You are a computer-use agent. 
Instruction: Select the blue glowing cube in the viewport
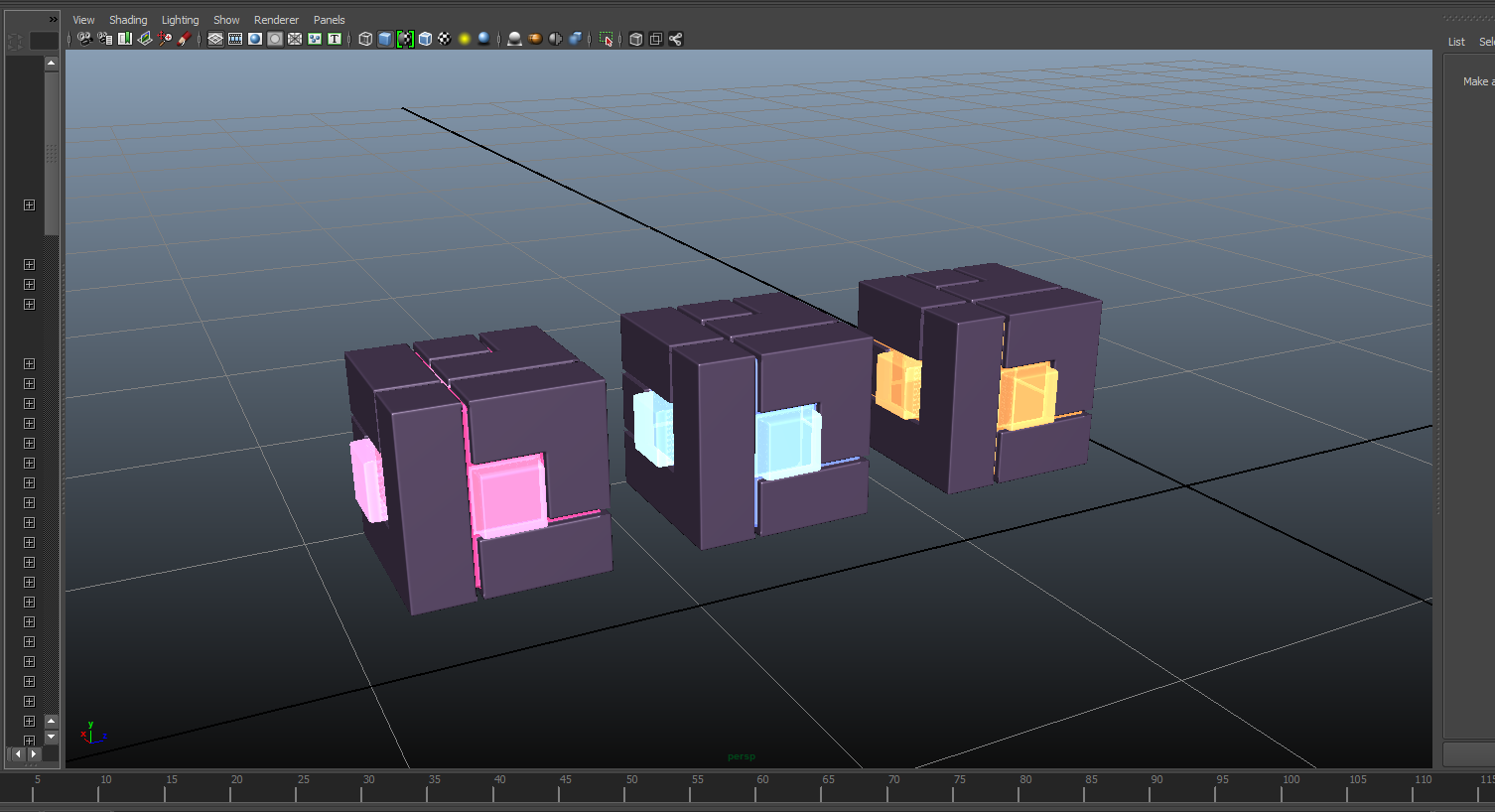coord(788,443)
